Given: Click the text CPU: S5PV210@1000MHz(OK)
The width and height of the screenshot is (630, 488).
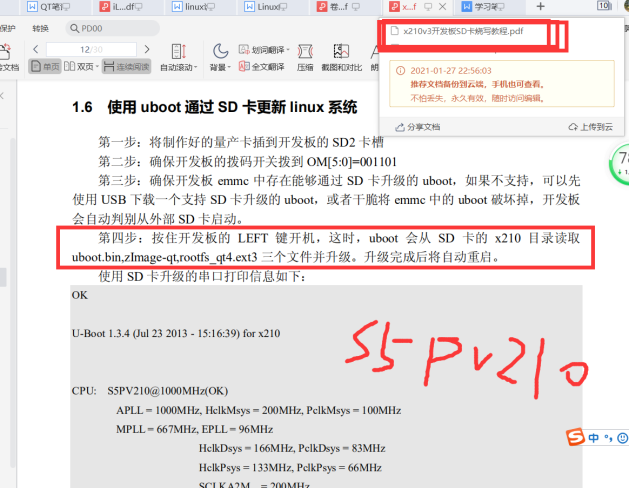Looking at the screenshot, I should 150,391.
